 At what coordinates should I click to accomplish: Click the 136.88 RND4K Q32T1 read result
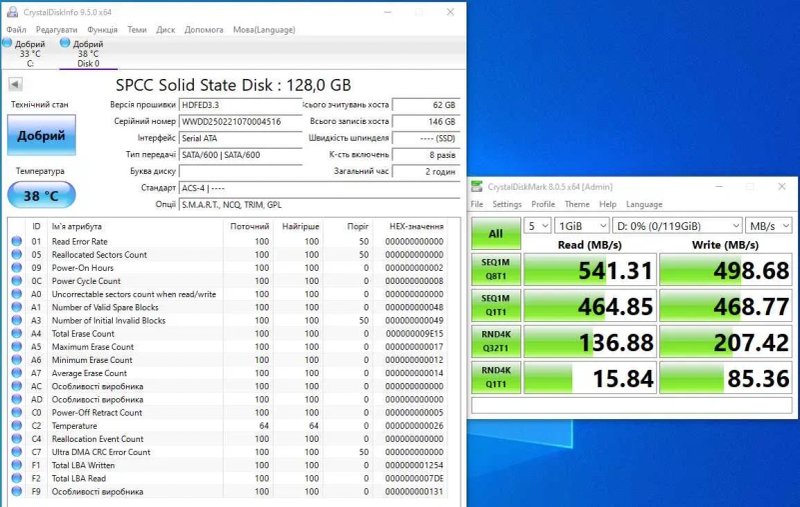pyautogui.click(x=590, y=341)
